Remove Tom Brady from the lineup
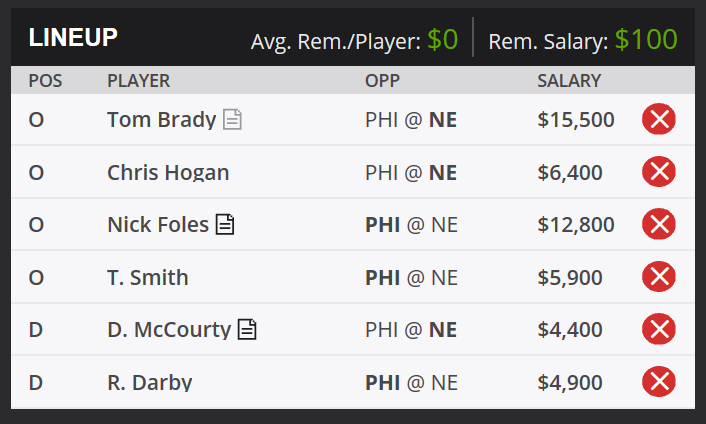The image size is (706, 424). (x=659, y=119)
